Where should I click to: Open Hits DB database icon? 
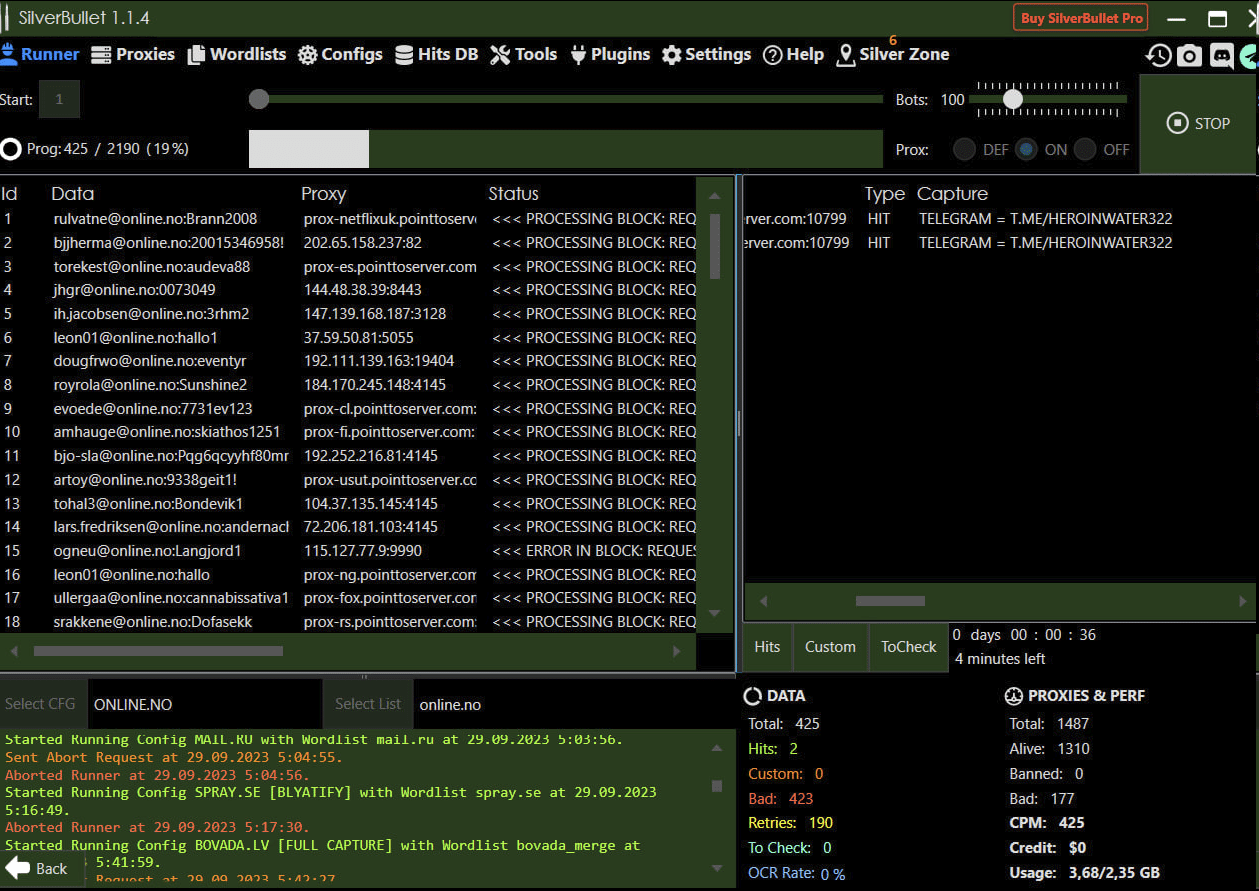tap(404, 55)
